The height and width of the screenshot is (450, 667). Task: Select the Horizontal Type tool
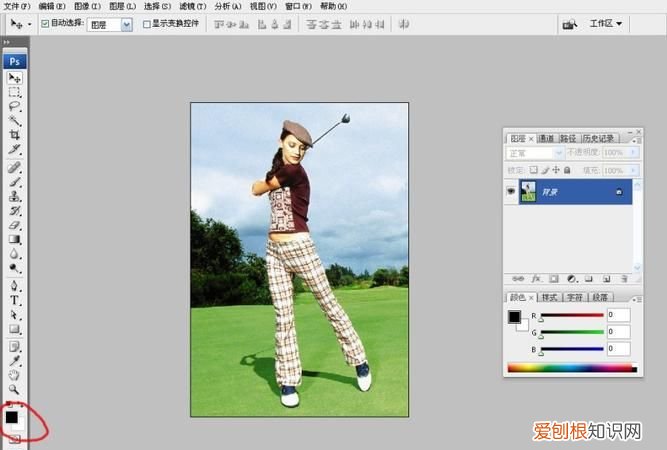15,300
